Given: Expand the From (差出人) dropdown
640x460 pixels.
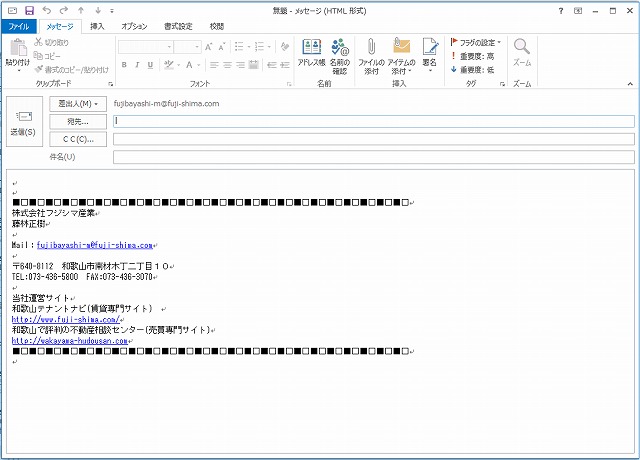Looking at the screenshot, I should pyautogui.click(x=78, y=103).
